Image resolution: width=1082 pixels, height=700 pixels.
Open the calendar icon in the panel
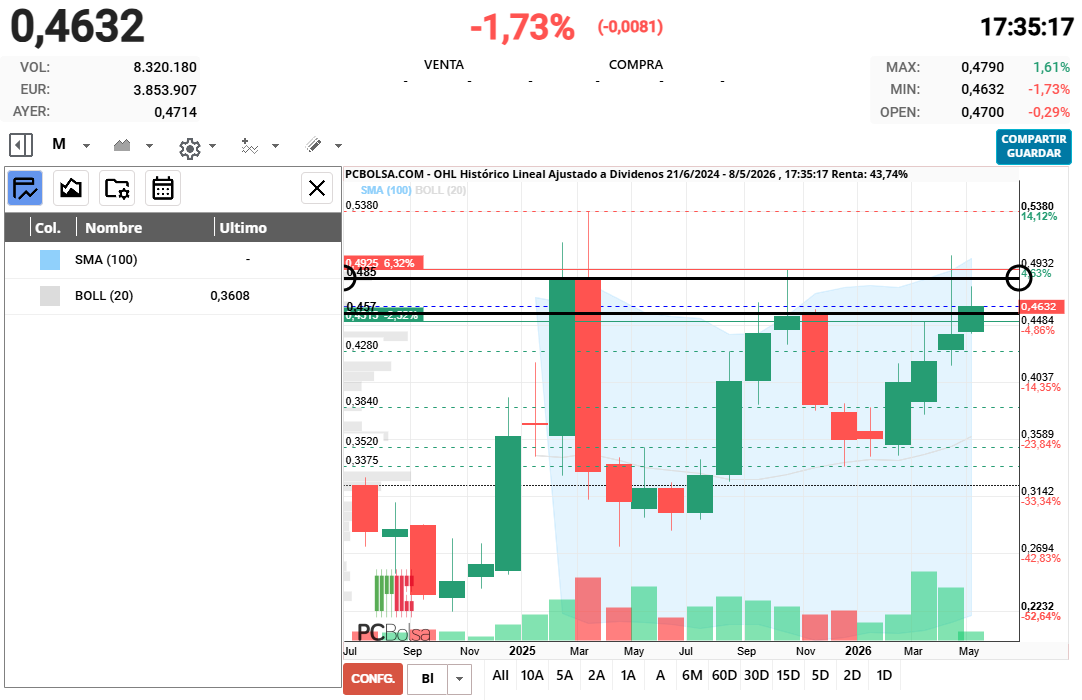click(x=163, y=188)
